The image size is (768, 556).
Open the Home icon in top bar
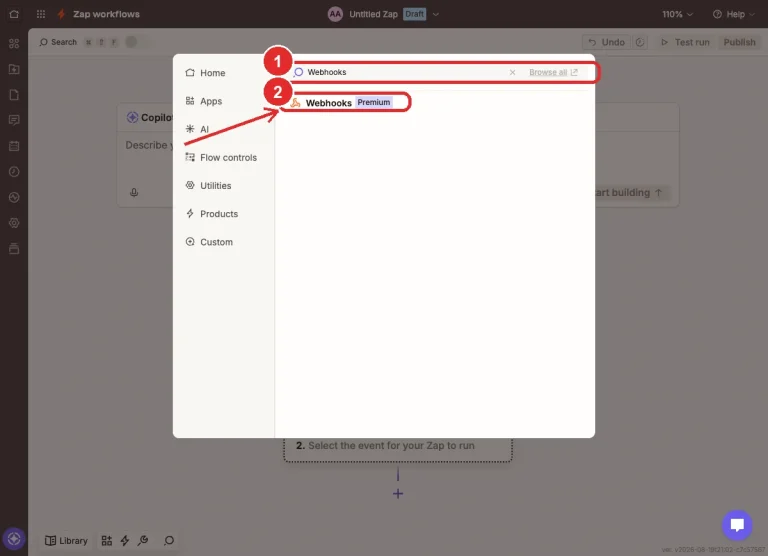(14, 14)
